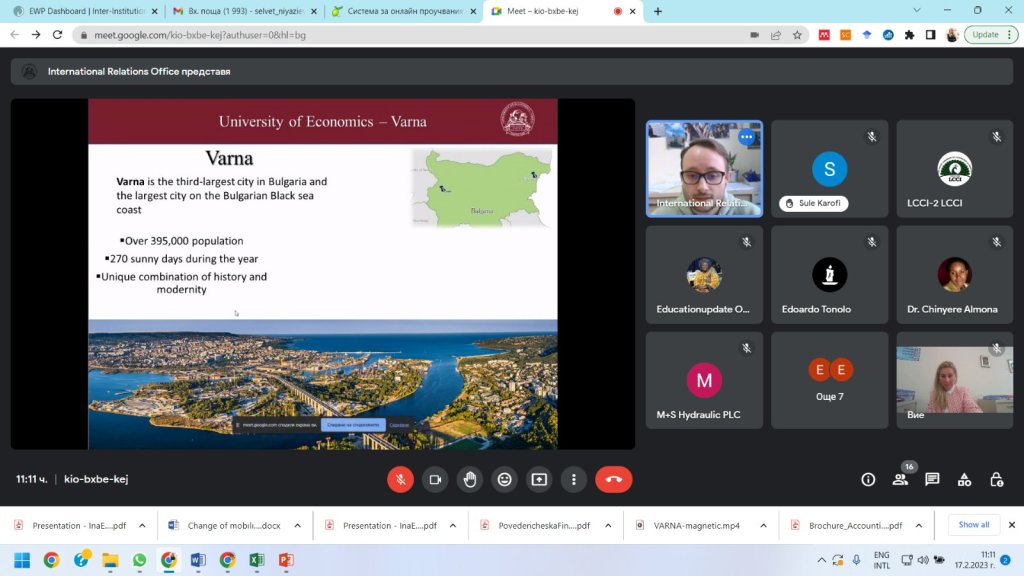Open Excel from the taskbar
The width and height of the screenshot is (1024, 576).
click(257, 560)
